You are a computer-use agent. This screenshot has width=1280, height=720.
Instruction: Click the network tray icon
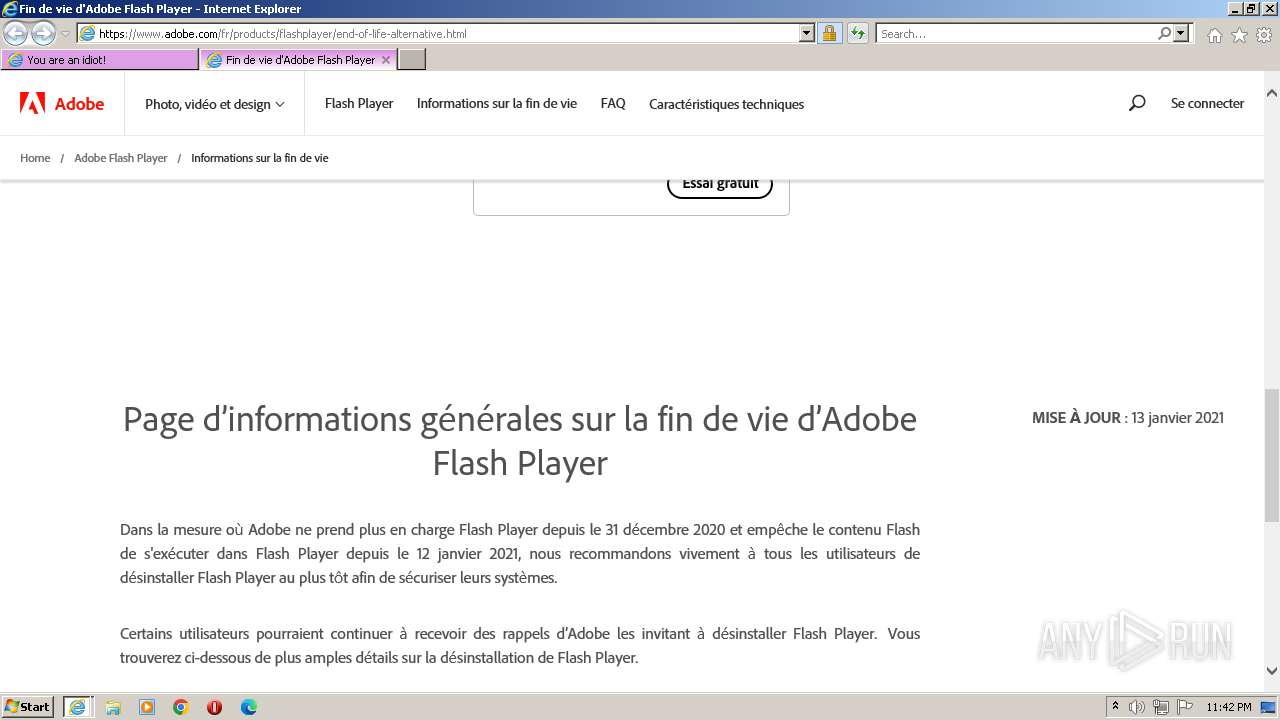point(1161,707)
